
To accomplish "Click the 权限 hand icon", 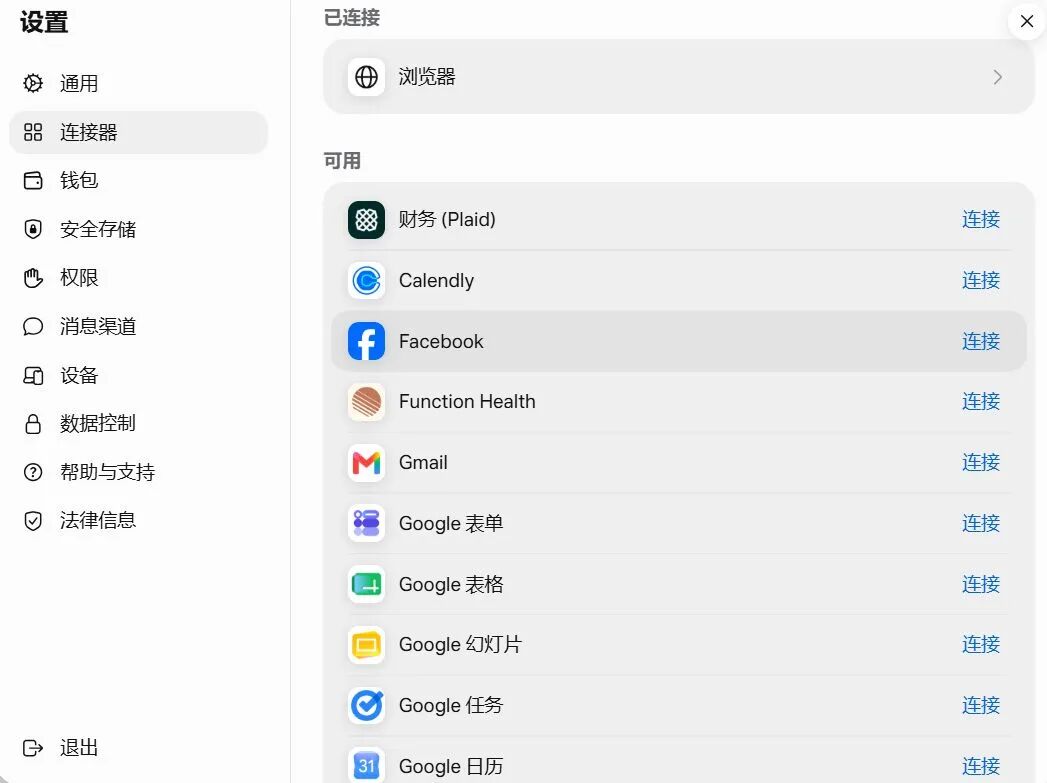I will click(x=33, y=278).
